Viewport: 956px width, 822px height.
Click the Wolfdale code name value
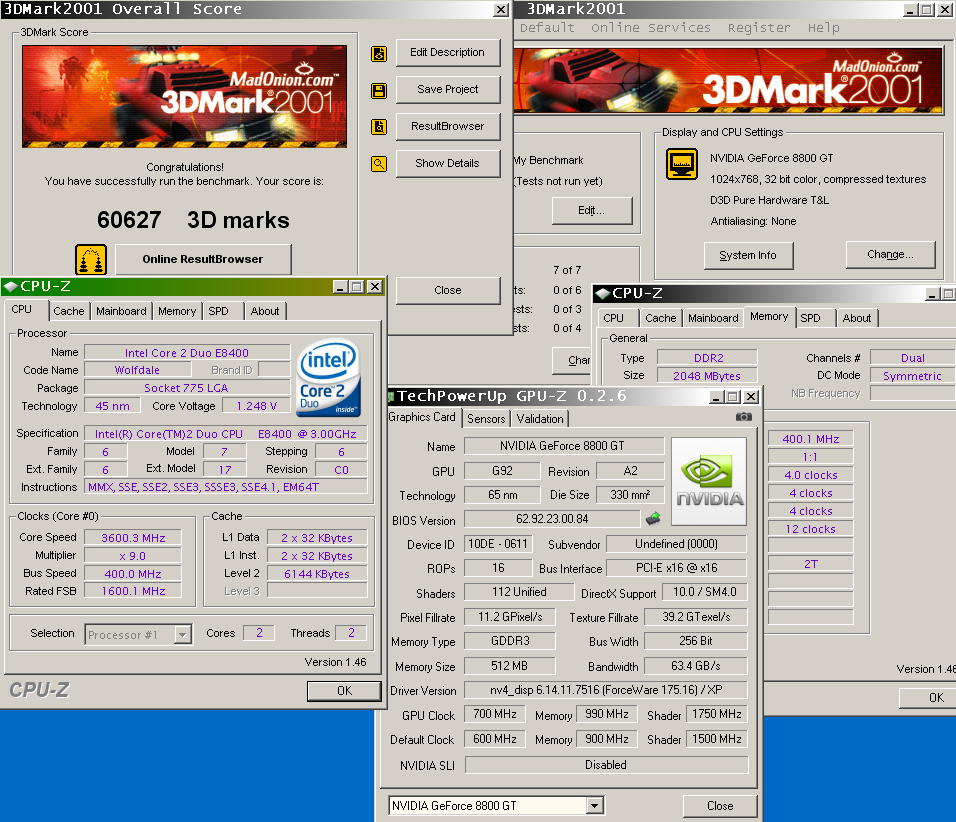pyautogui.click(x=137, y=370)
